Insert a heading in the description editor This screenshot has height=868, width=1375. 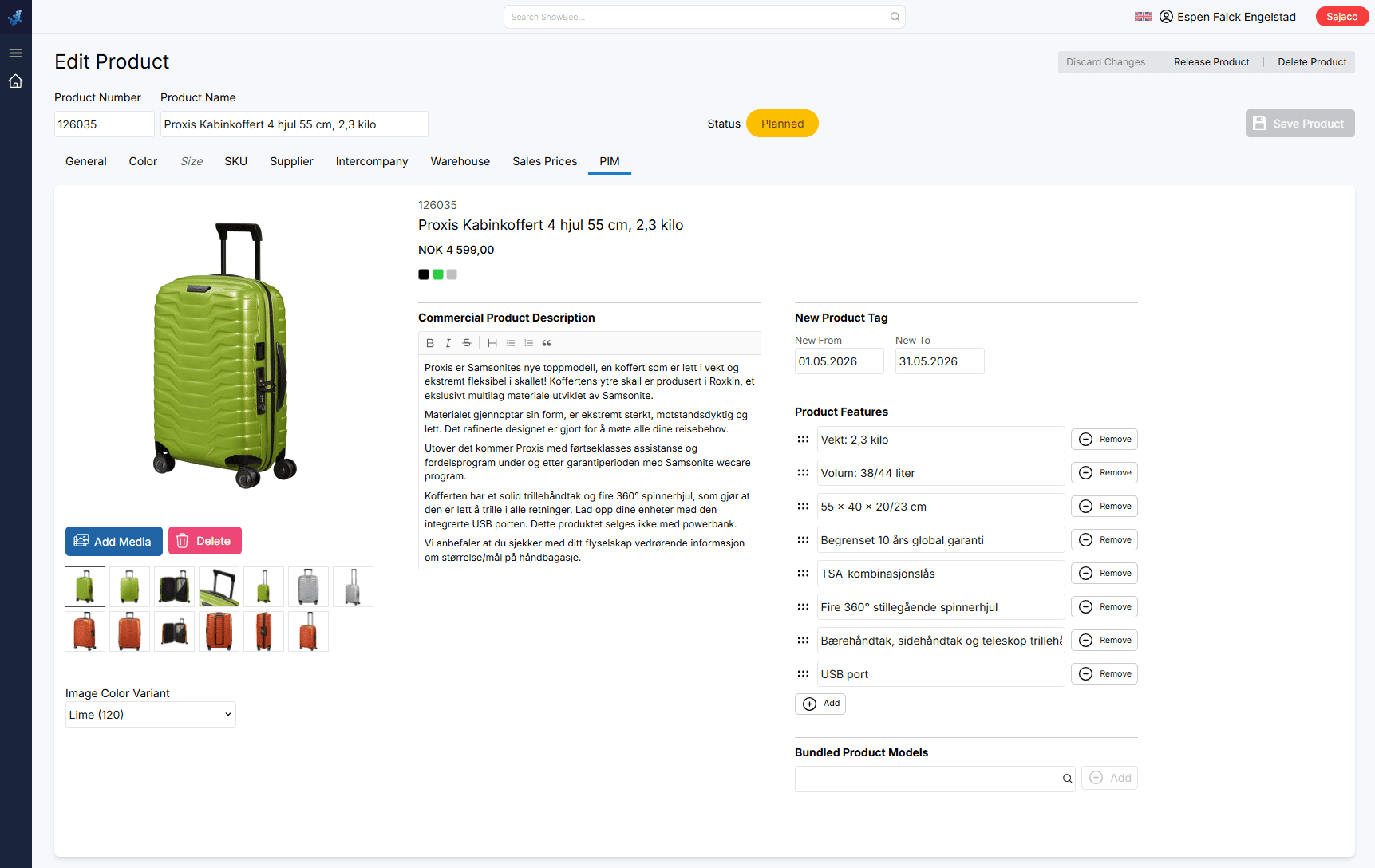[x=492, y=343]
